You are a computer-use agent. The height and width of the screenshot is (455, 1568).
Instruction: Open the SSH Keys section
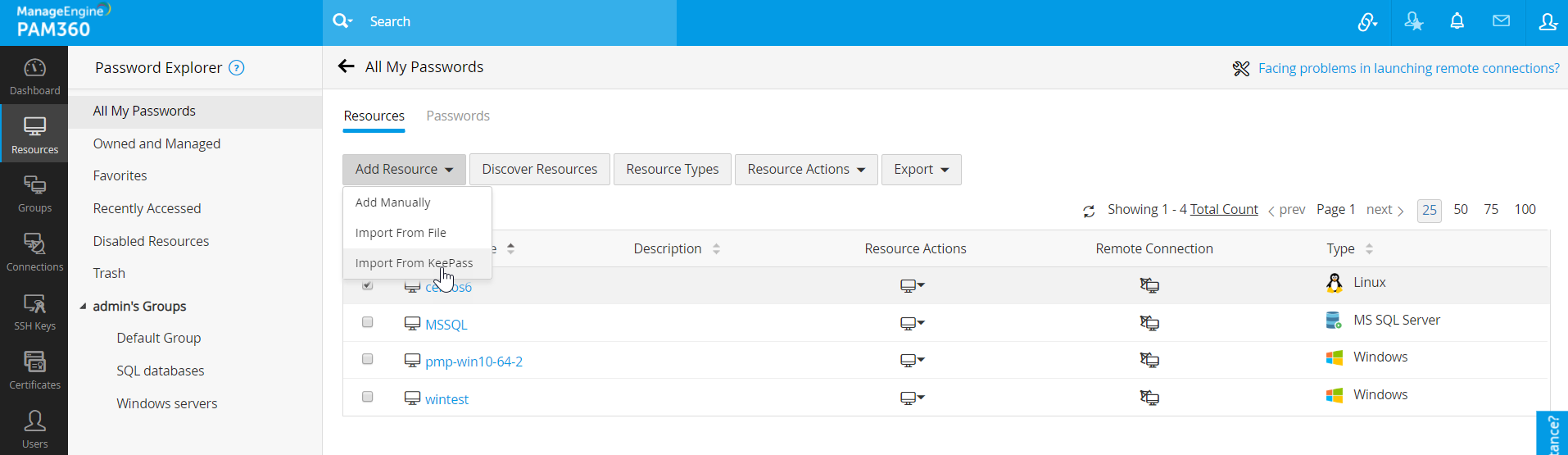click(34, 312)
